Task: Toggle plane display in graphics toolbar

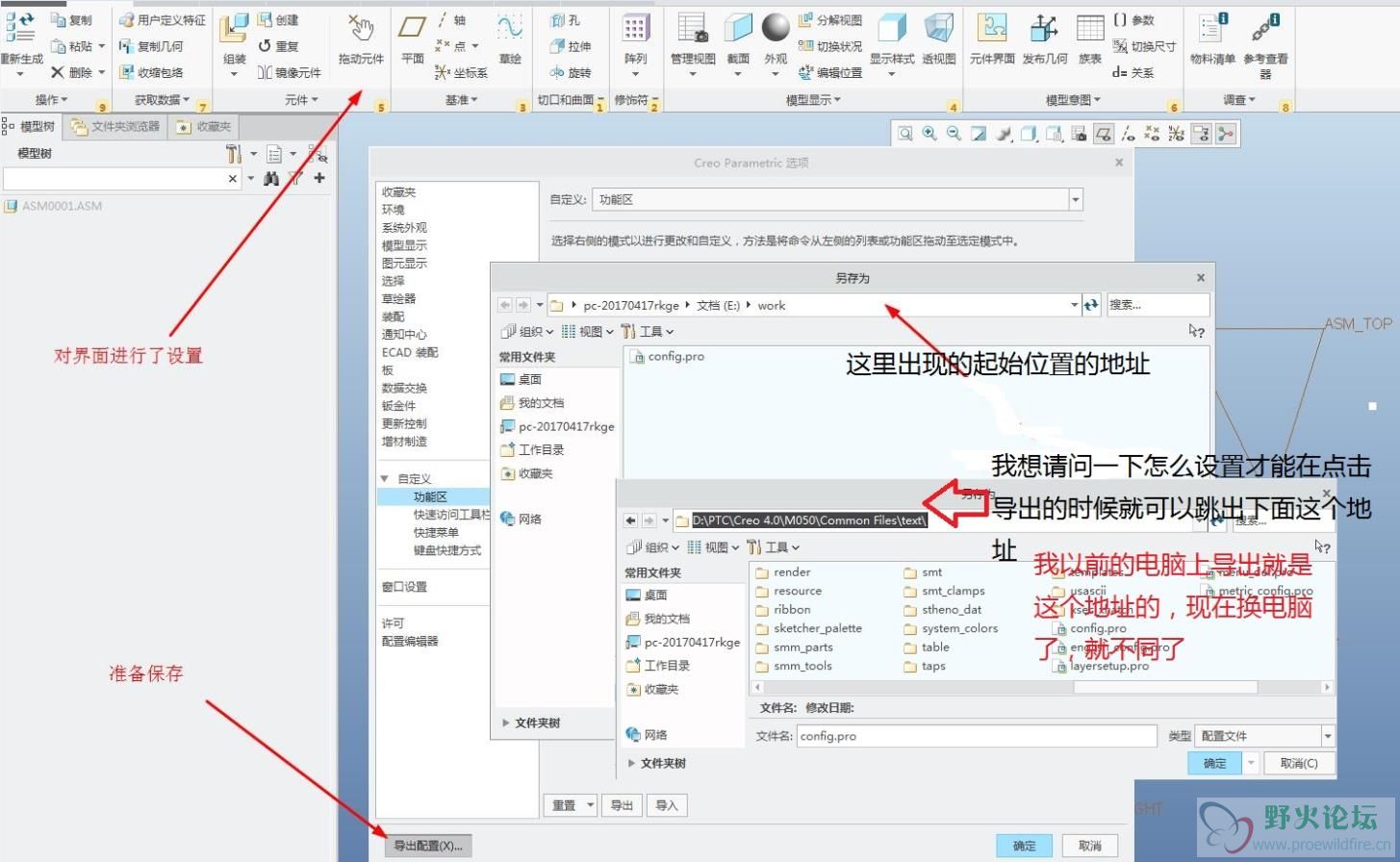Action: [x=1105, y=134]
